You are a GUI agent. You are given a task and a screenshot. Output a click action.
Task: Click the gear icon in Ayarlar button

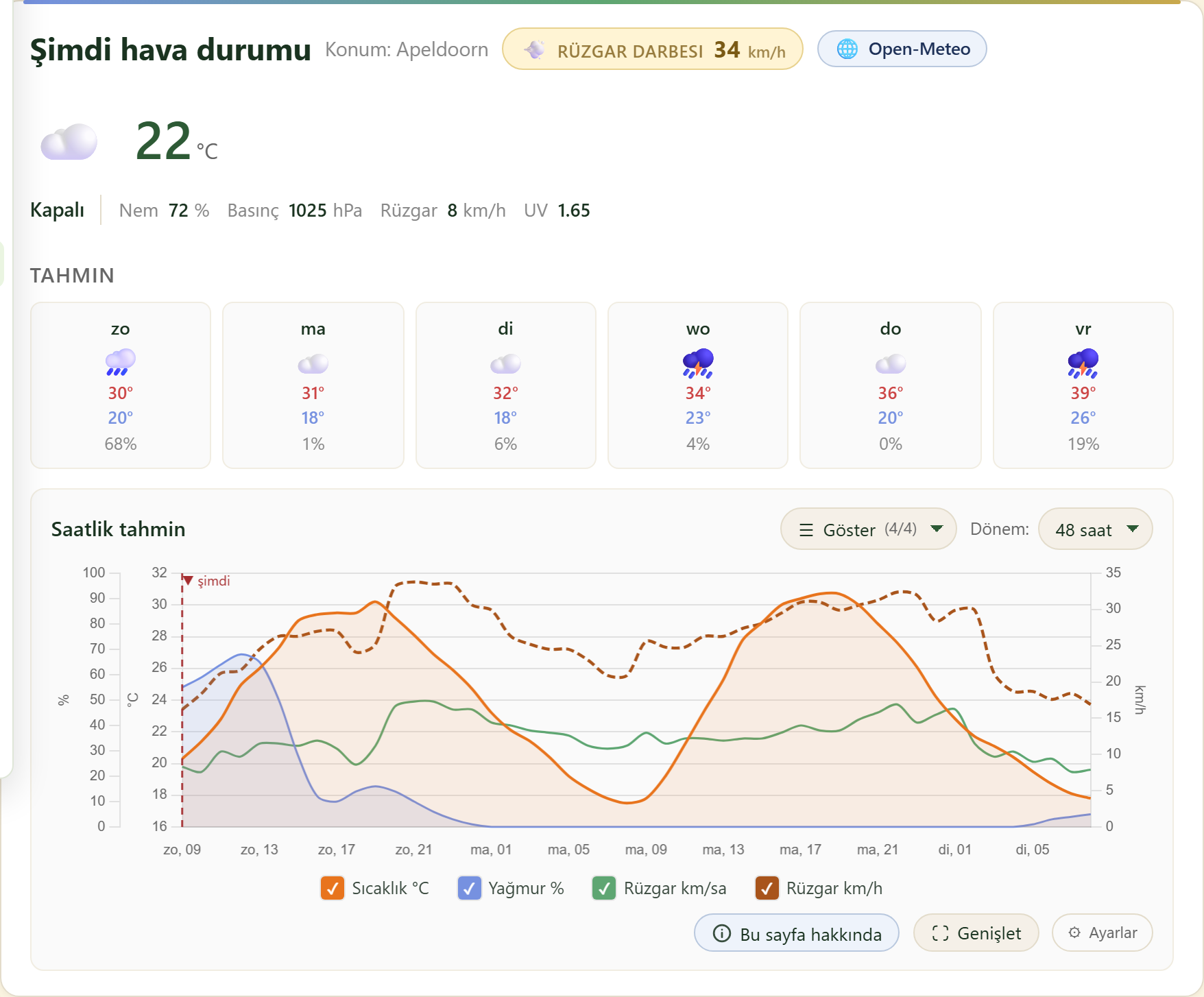1074,933
